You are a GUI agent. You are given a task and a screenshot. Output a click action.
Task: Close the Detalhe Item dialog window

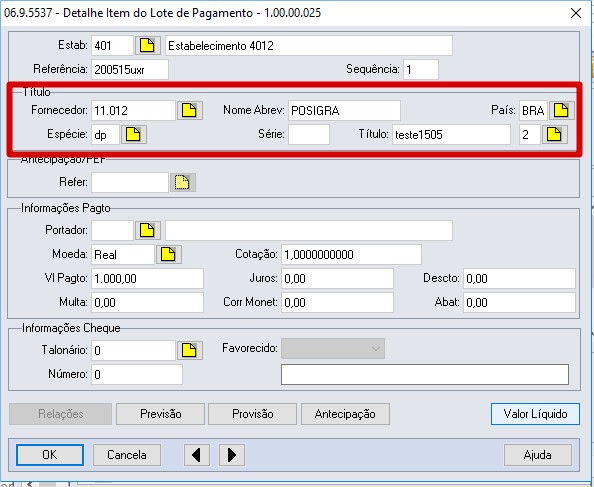(x=576, y=13)
